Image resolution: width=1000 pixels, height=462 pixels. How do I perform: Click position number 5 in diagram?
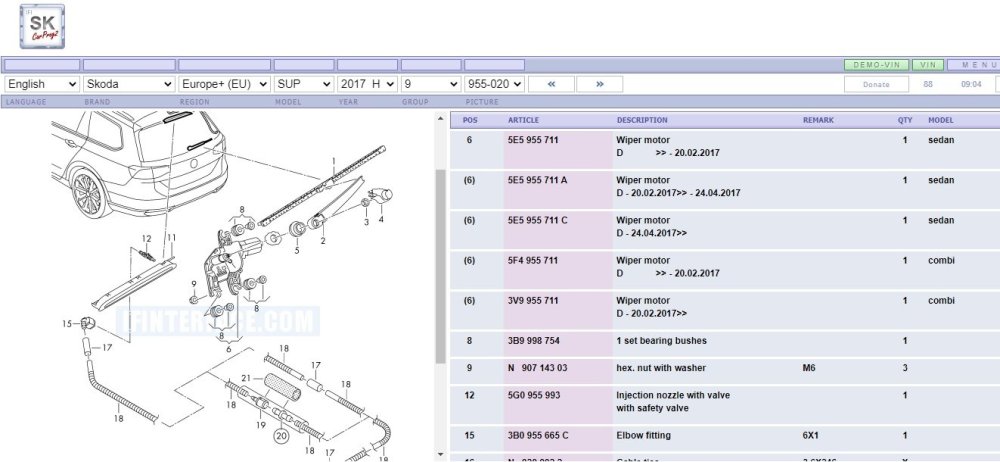pyautogui.click(x=297, y=251)
